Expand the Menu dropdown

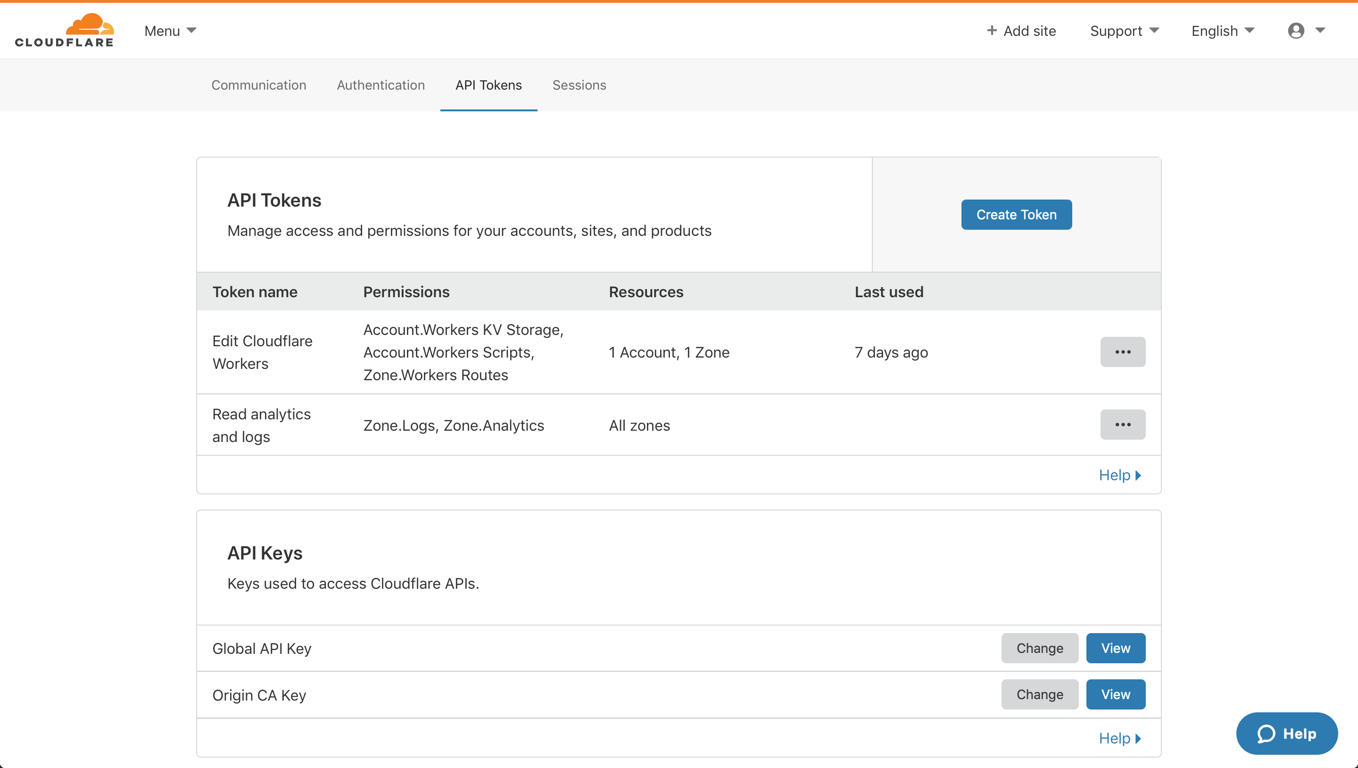(x=170, y=31)
